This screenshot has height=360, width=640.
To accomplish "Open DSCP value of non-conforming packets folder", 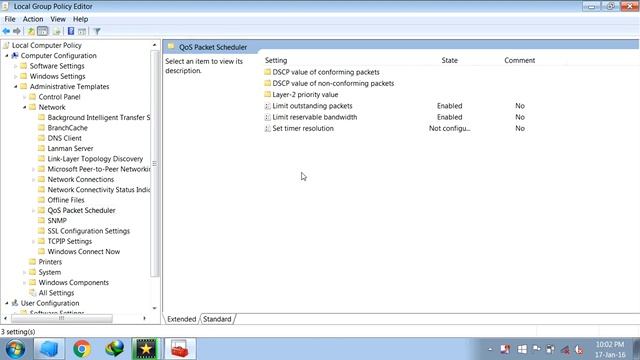I will click(333, 83).
